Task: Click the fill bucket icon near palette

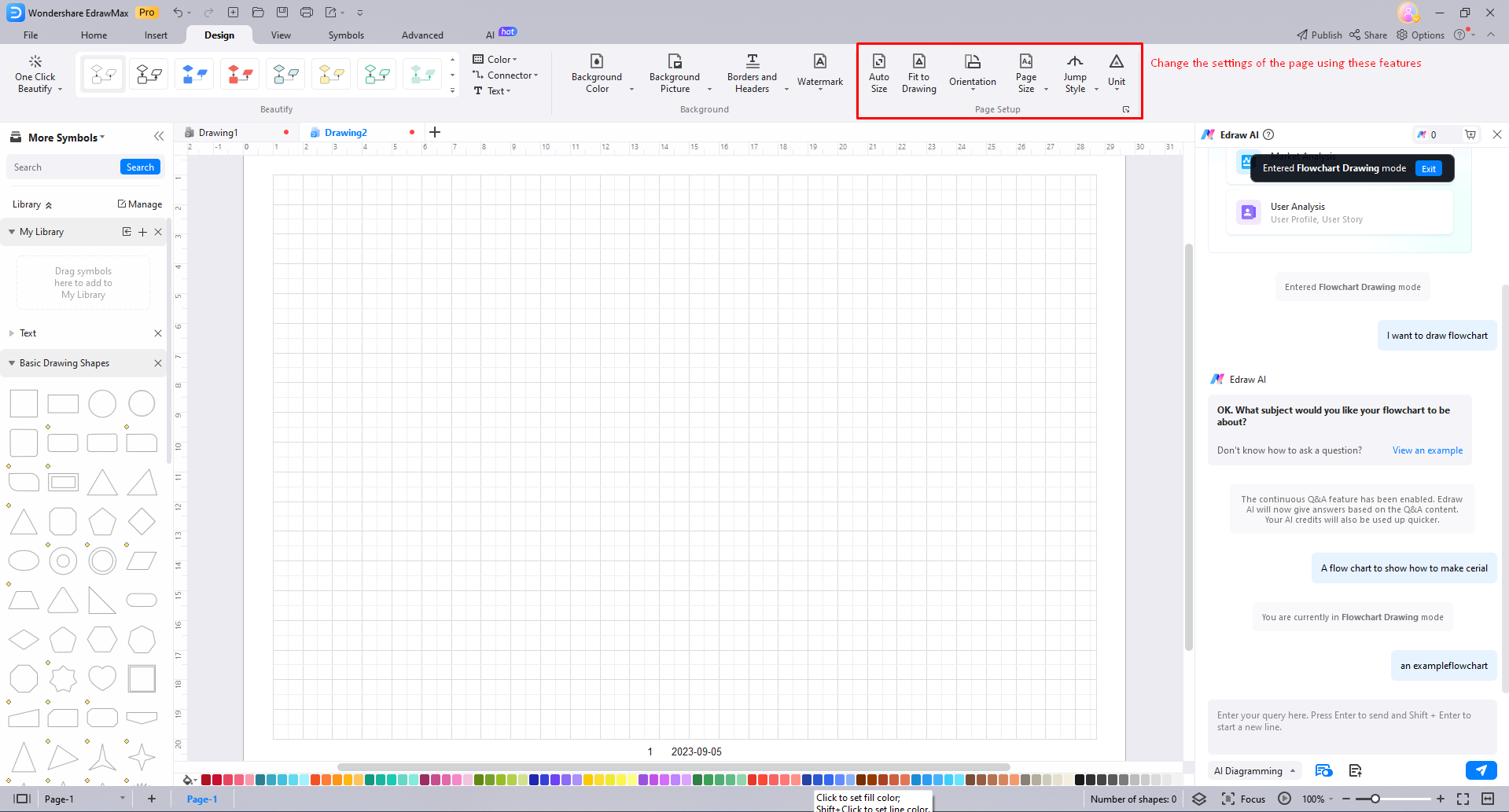Action: (188, 780)
